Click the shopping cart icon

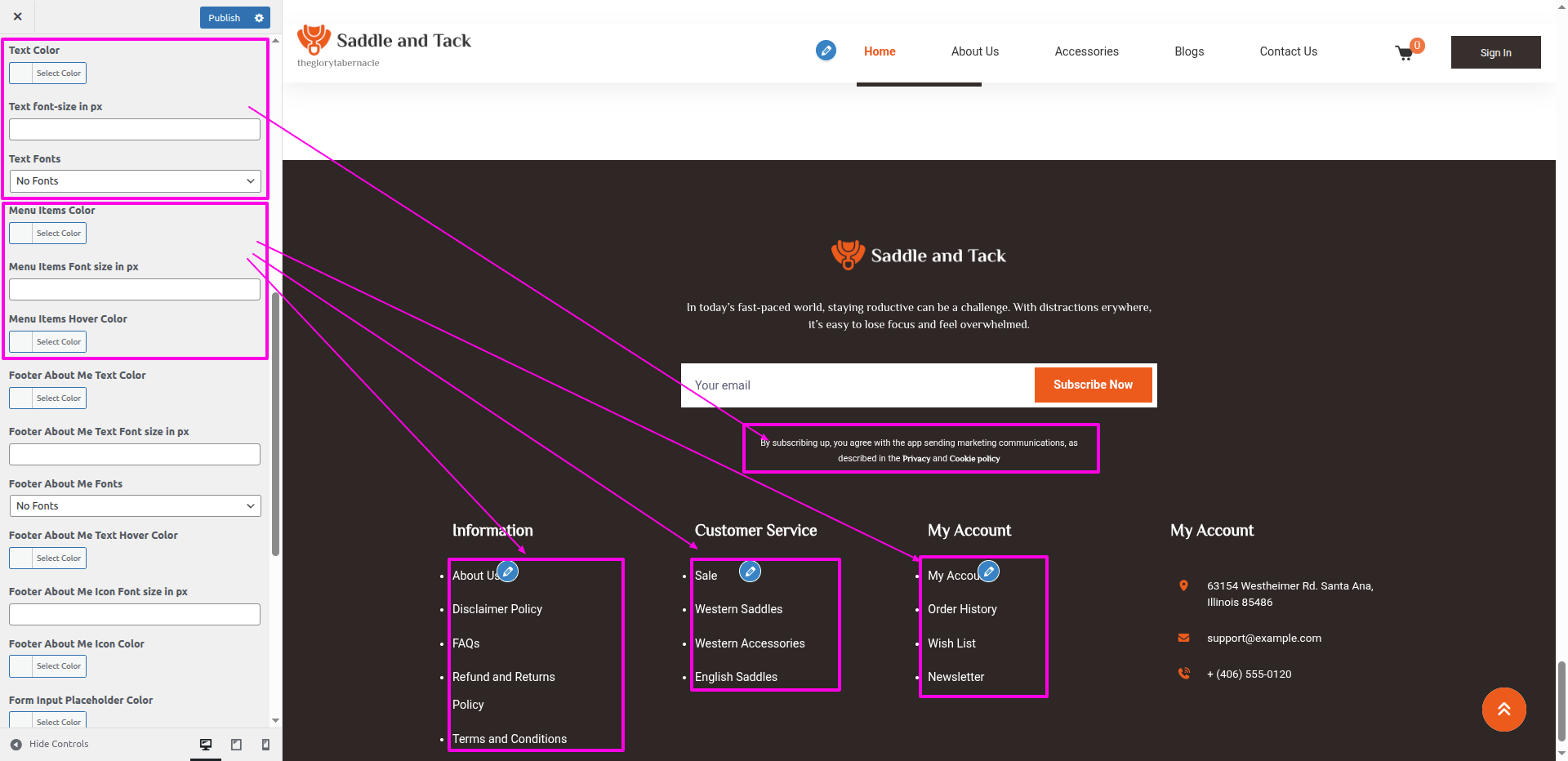pos(1405,53)
